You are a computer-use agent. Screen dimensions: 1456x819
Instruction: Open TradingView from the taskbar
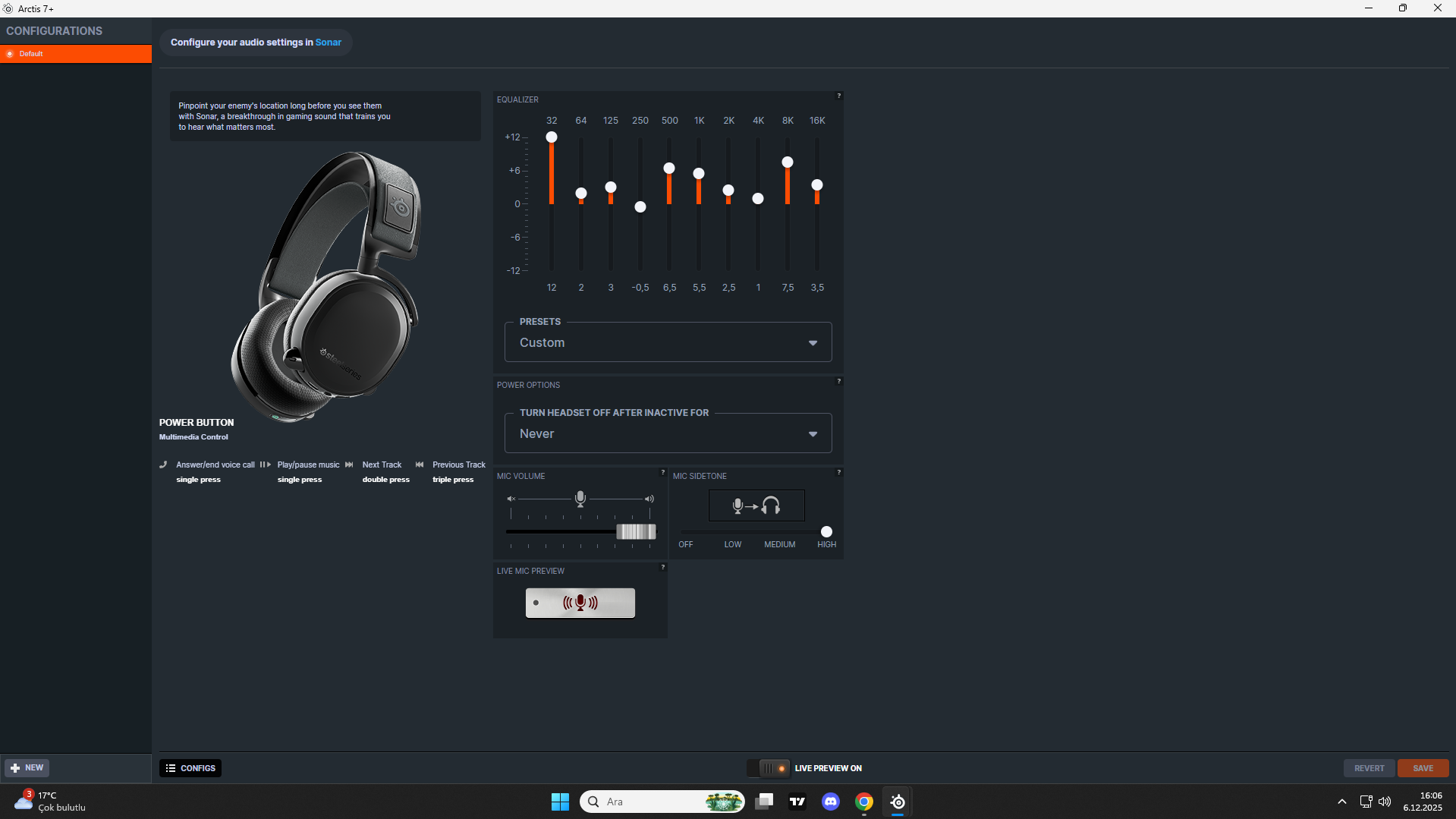tap(797, 802)
